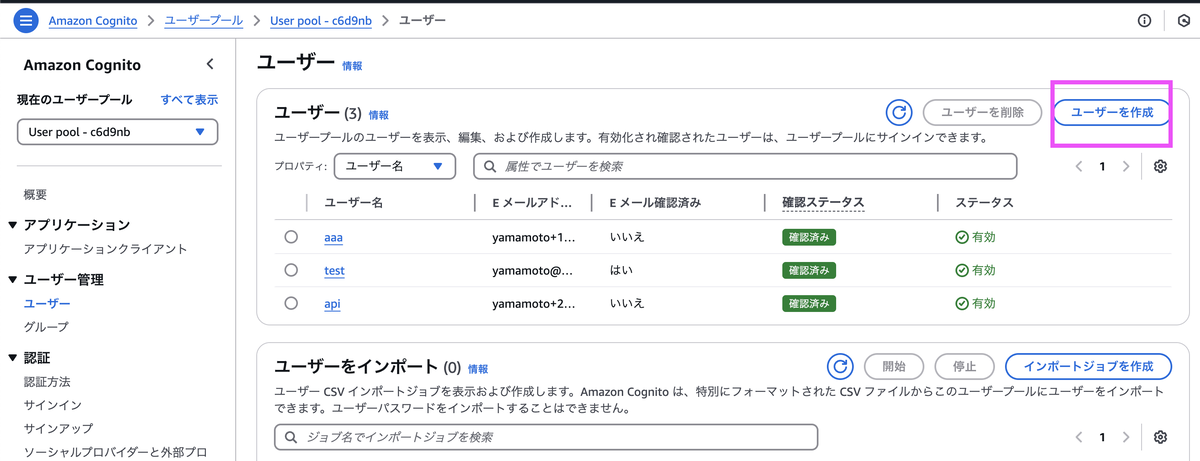Open user test link
This screenshot has width=1200, height=461.
pos(334,271)
